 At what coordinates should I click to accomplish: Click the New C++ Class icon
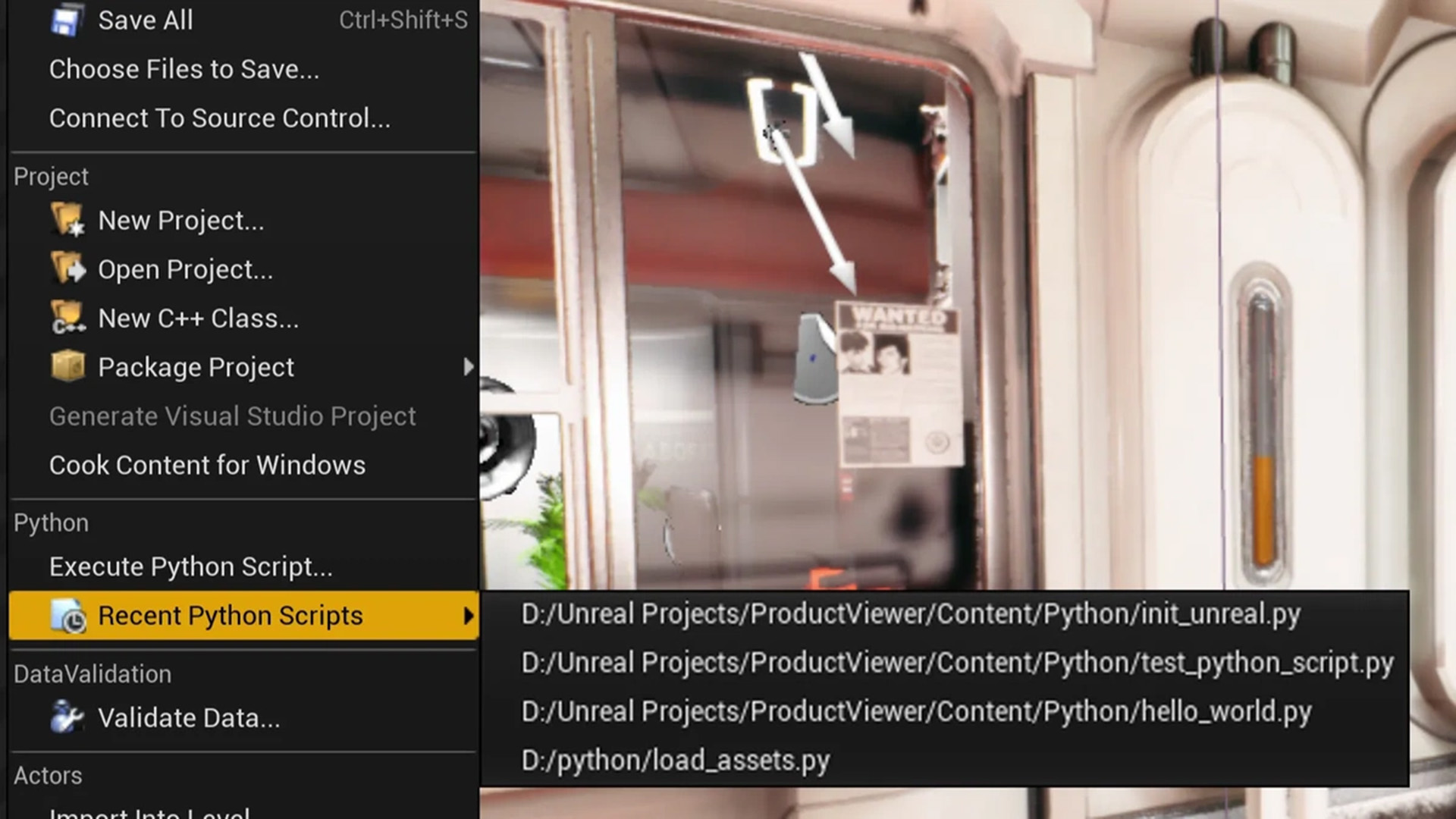[x=67, y=318]
